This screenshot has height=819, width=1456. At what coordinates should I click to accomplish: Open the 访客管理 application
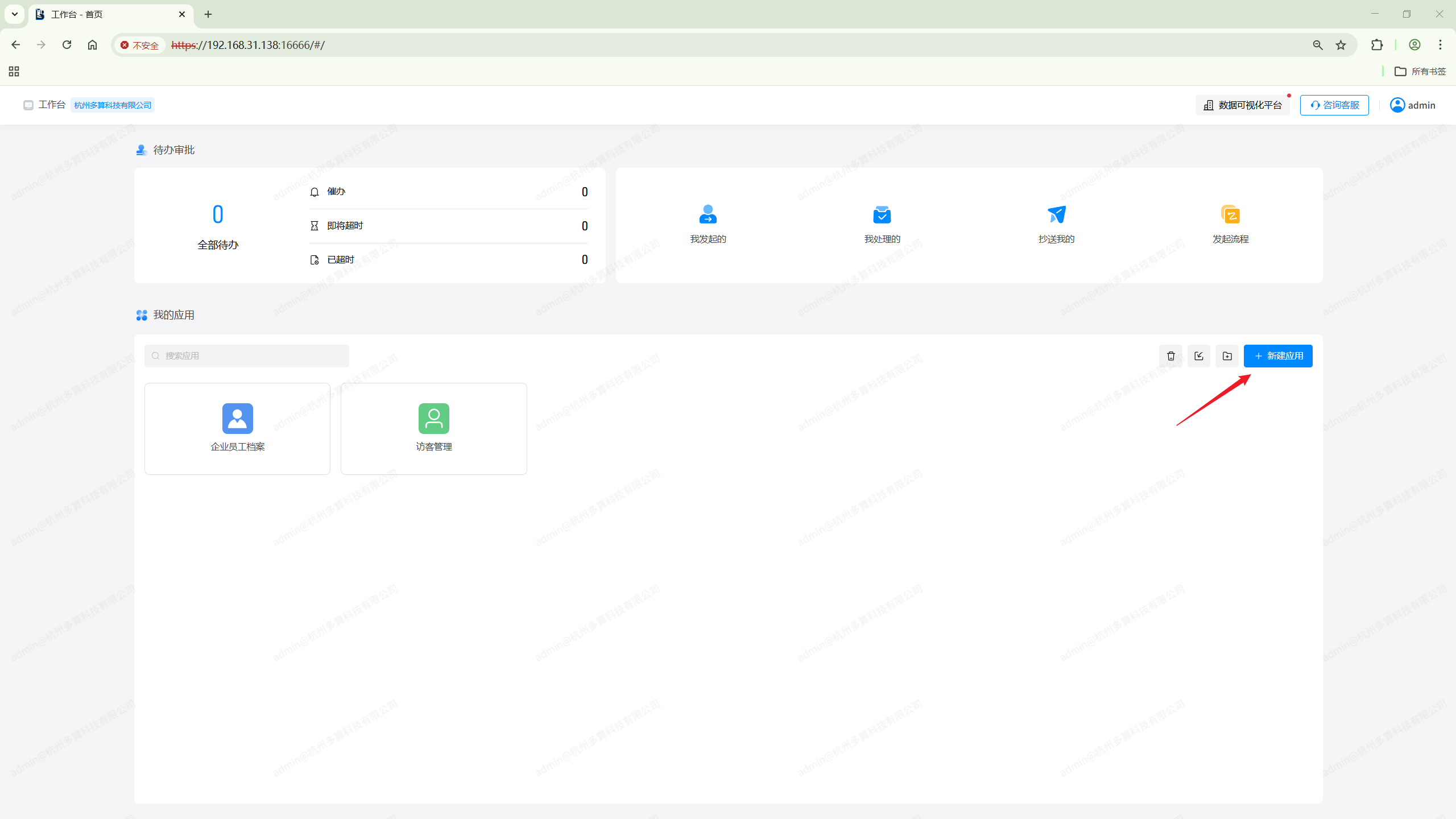point(433,428)
